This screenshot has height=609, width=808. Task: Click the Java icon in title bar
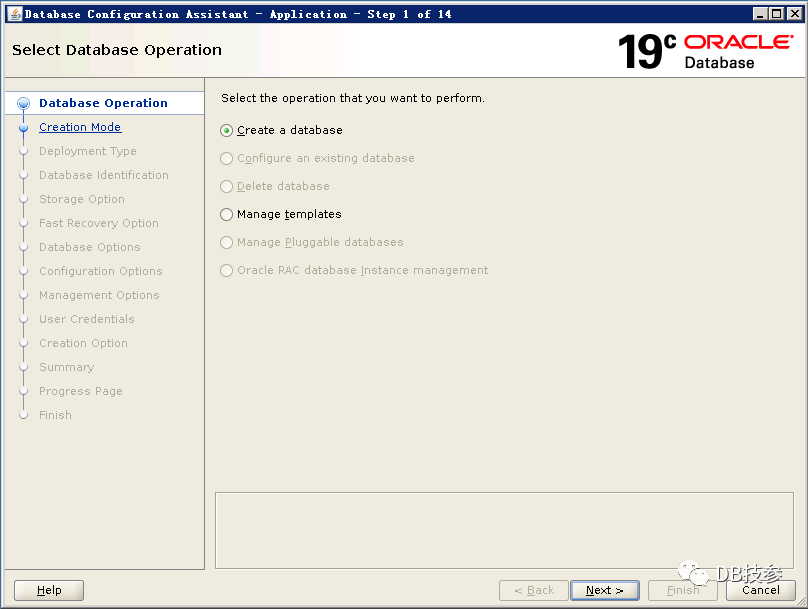click(14, 14)
